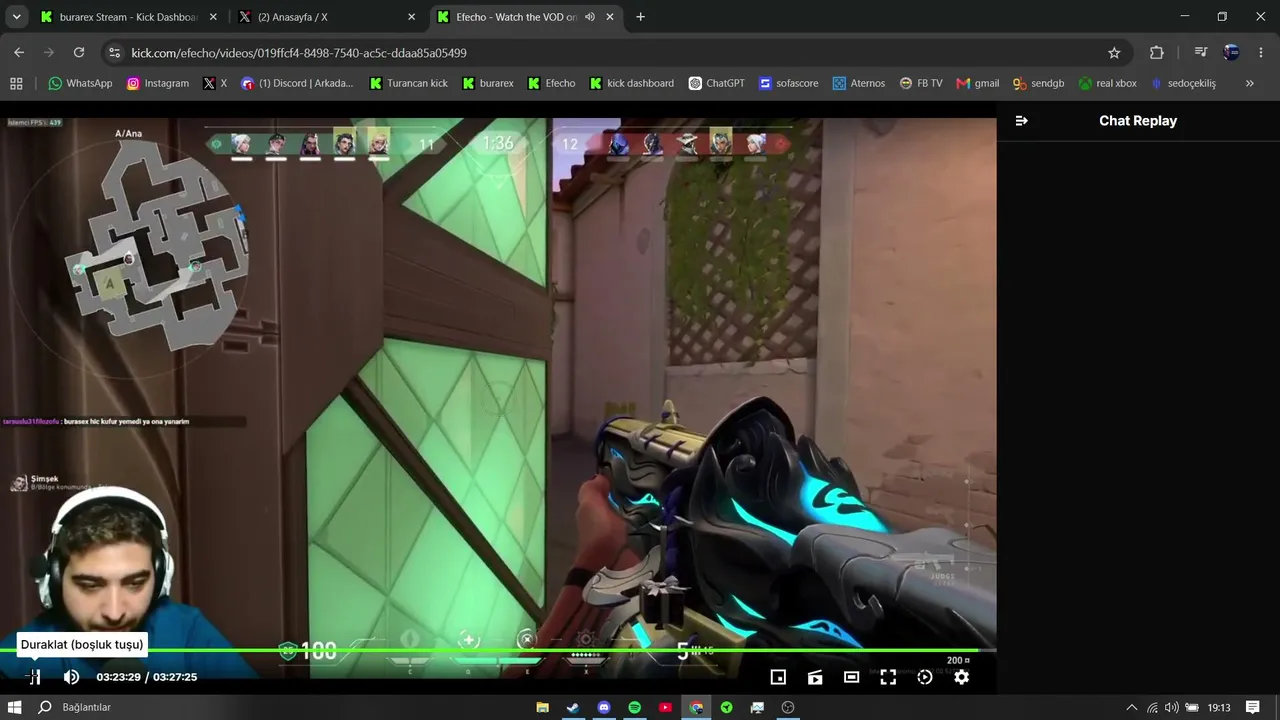Pause the video with the play/pause button

pos(34,677)
